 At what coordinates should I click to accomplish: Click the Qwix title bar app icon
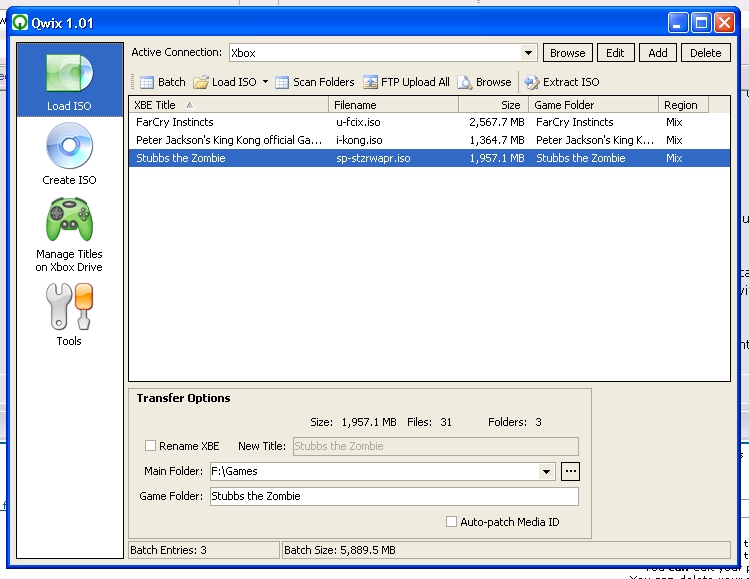pyautogui.click(x=20, y=22)
